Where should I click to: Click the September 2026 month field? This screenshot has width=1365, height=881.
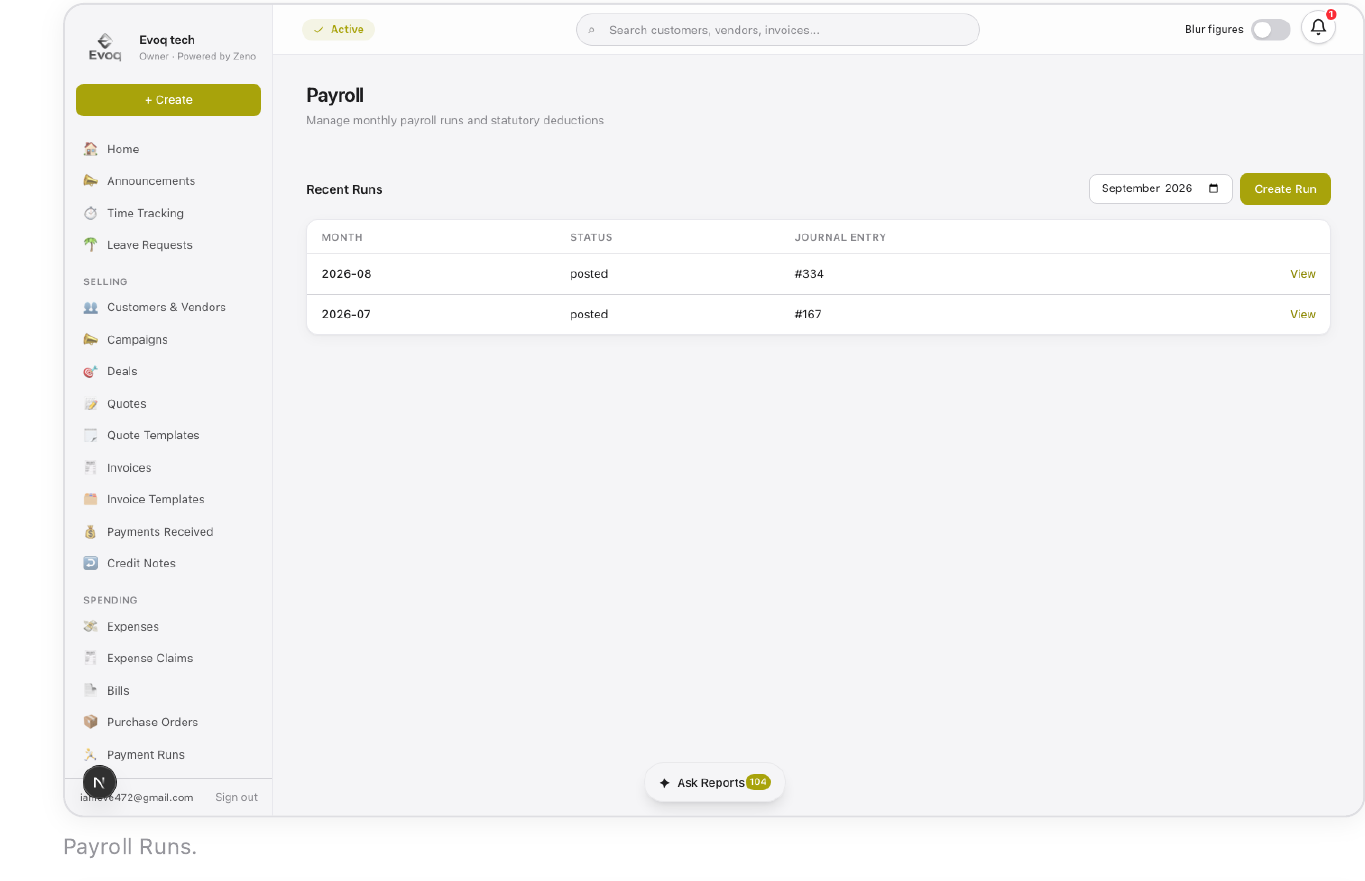click(1160, 189)
